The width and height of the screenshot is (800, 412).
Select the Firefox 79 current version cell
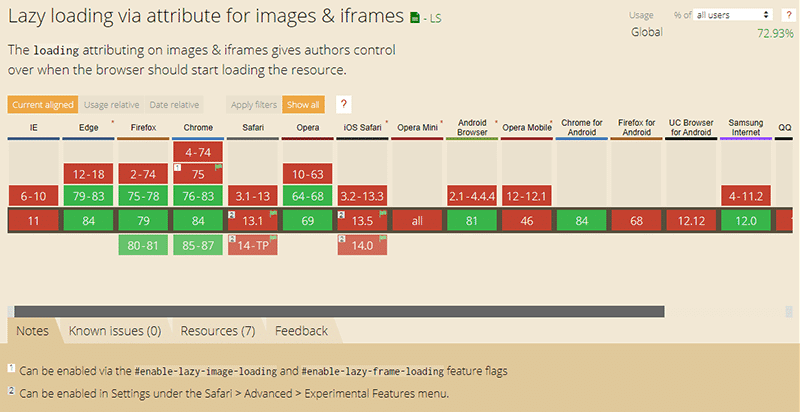click(143, 221)
